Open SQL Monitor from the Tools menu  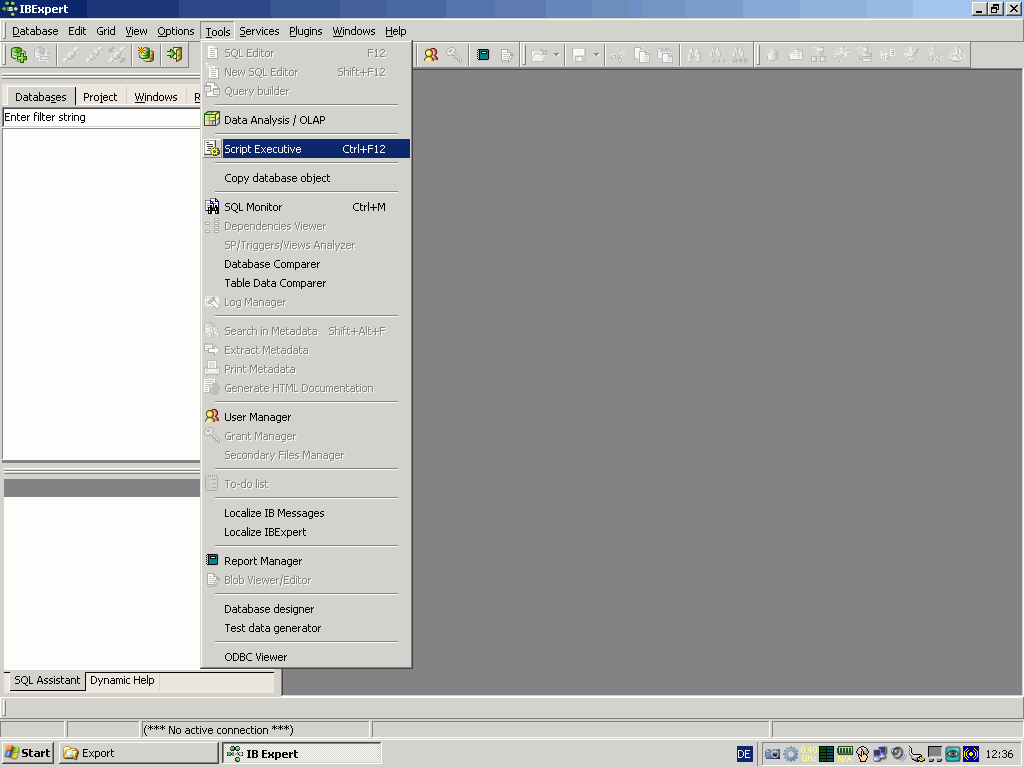coord(306,207)
